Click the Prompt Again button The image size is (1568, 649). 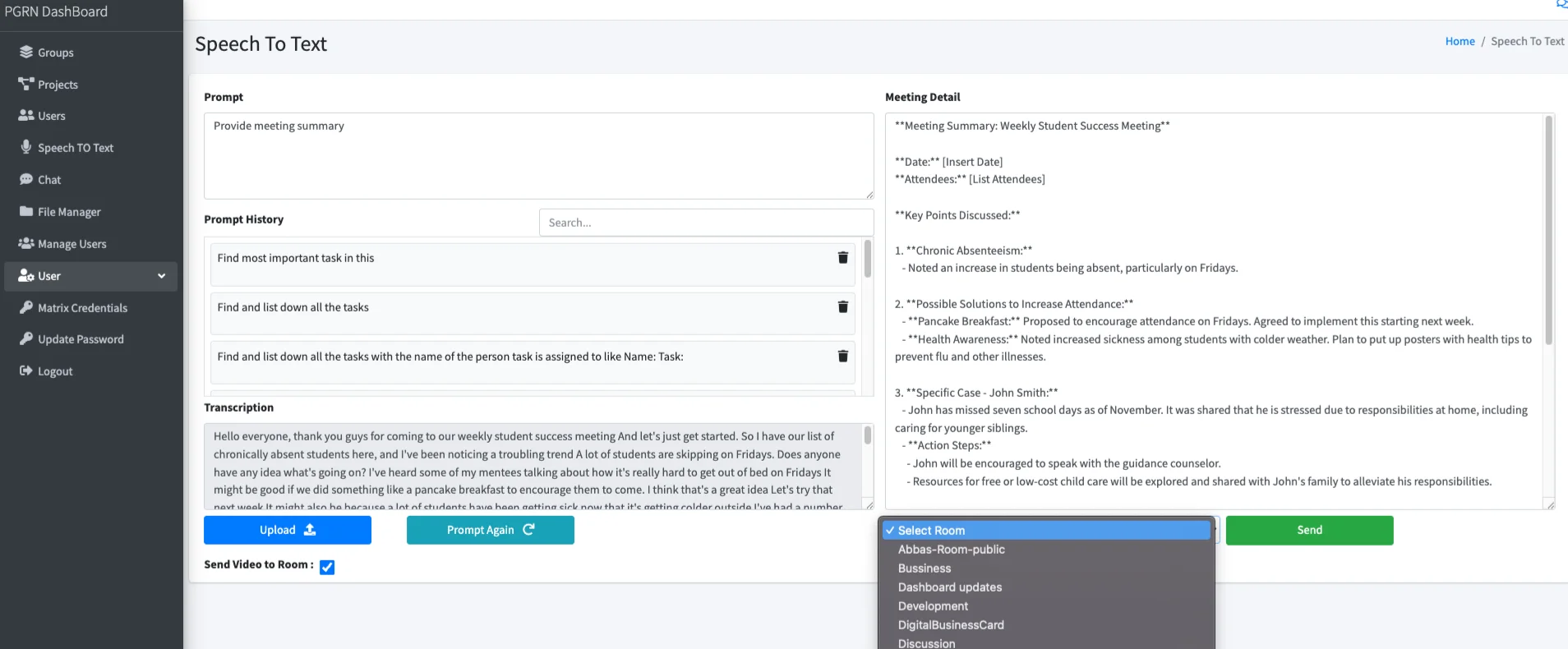[490, 530]
